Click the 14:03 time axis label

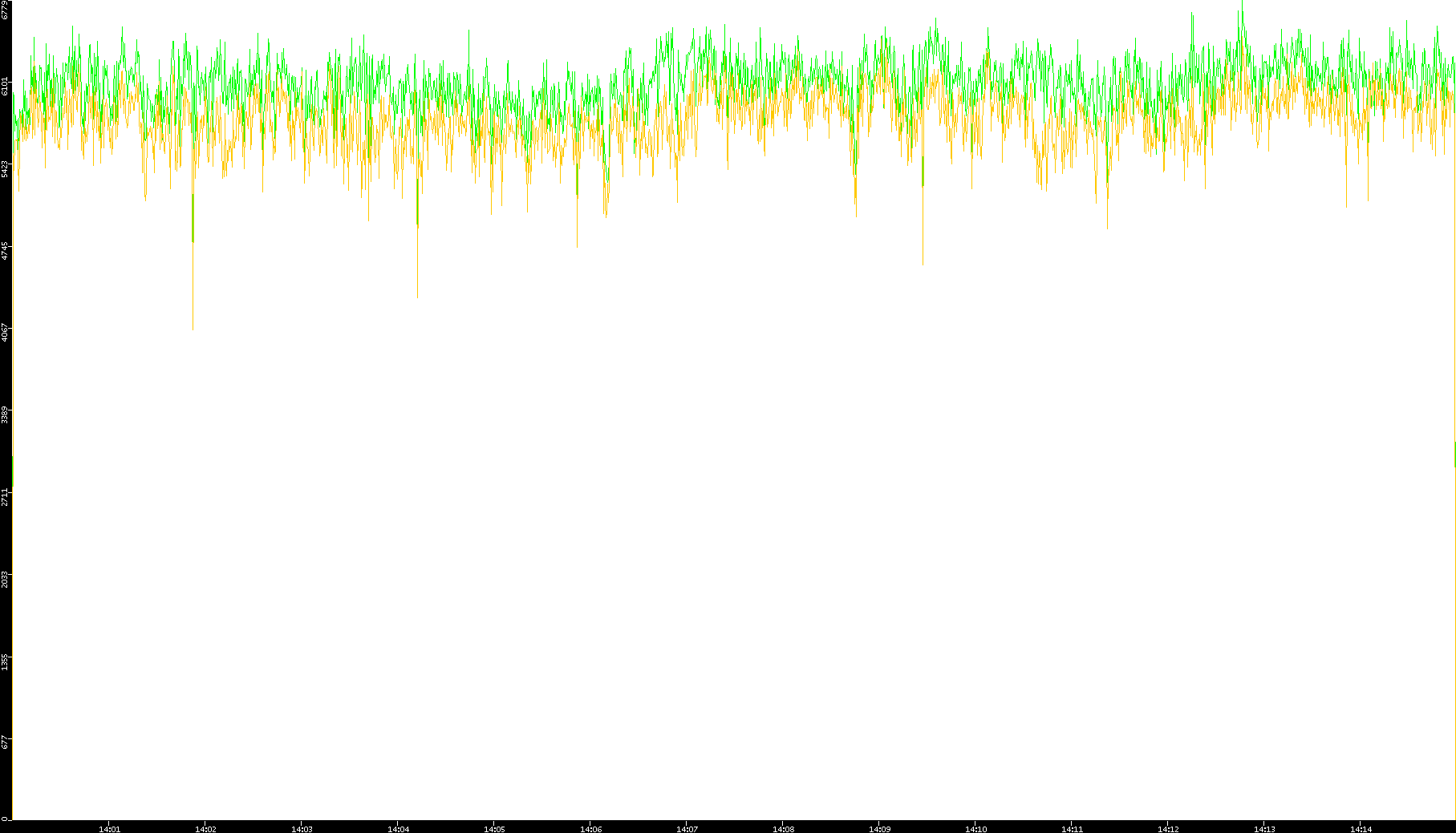[302, 828]
